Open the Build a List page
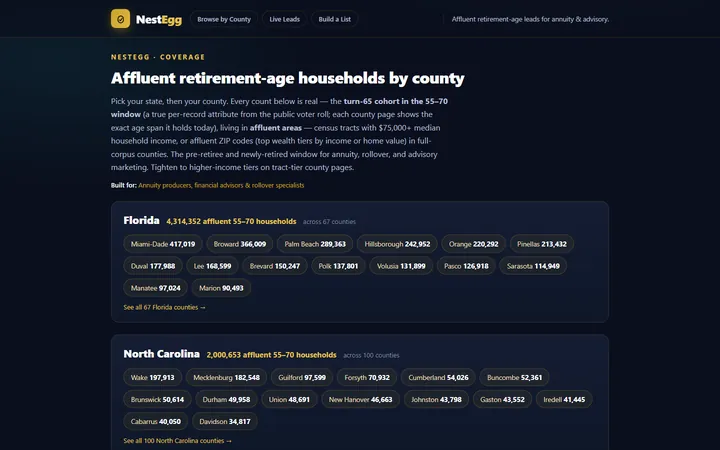The image size is (720, 450). [334, 19]
